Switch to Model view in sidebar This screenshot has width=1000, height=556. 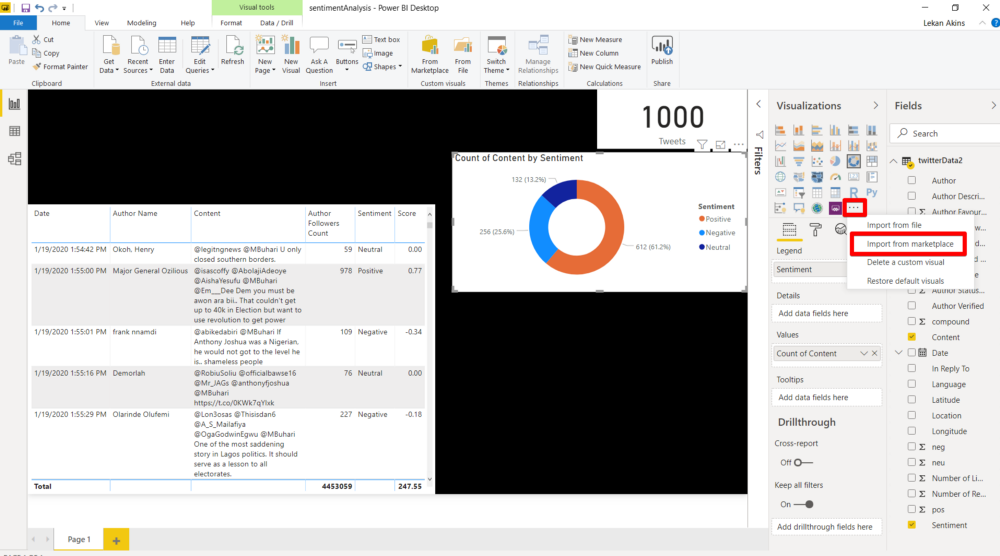14,159
